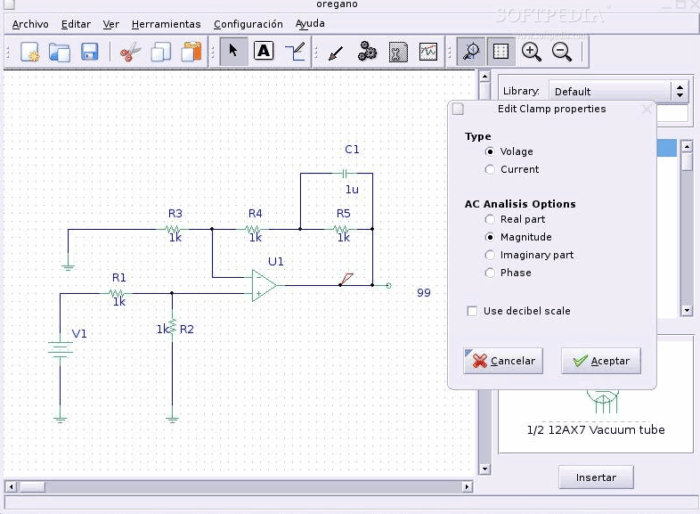Click the vacuum tube part preview
The width and height of the screenshot is (700, 514).
coord(603,401)
